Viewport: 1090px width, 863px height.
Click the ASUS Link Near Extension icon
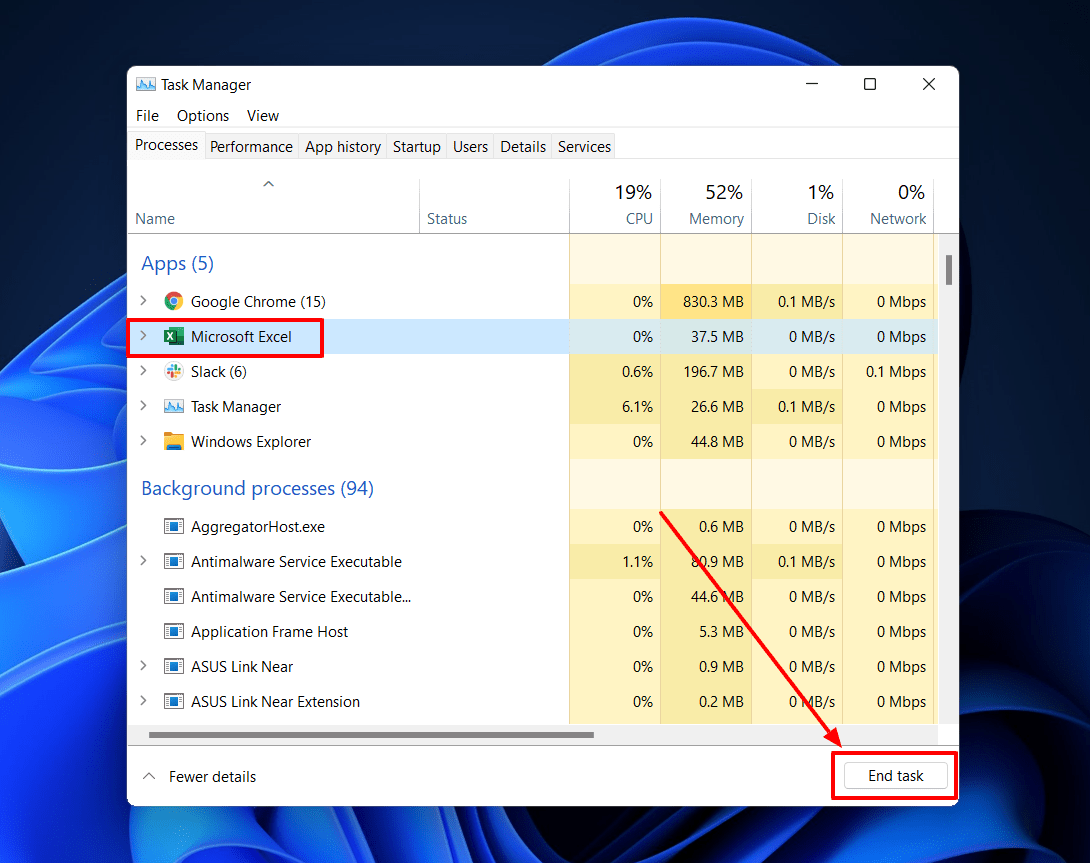click(x=173, y=701)
